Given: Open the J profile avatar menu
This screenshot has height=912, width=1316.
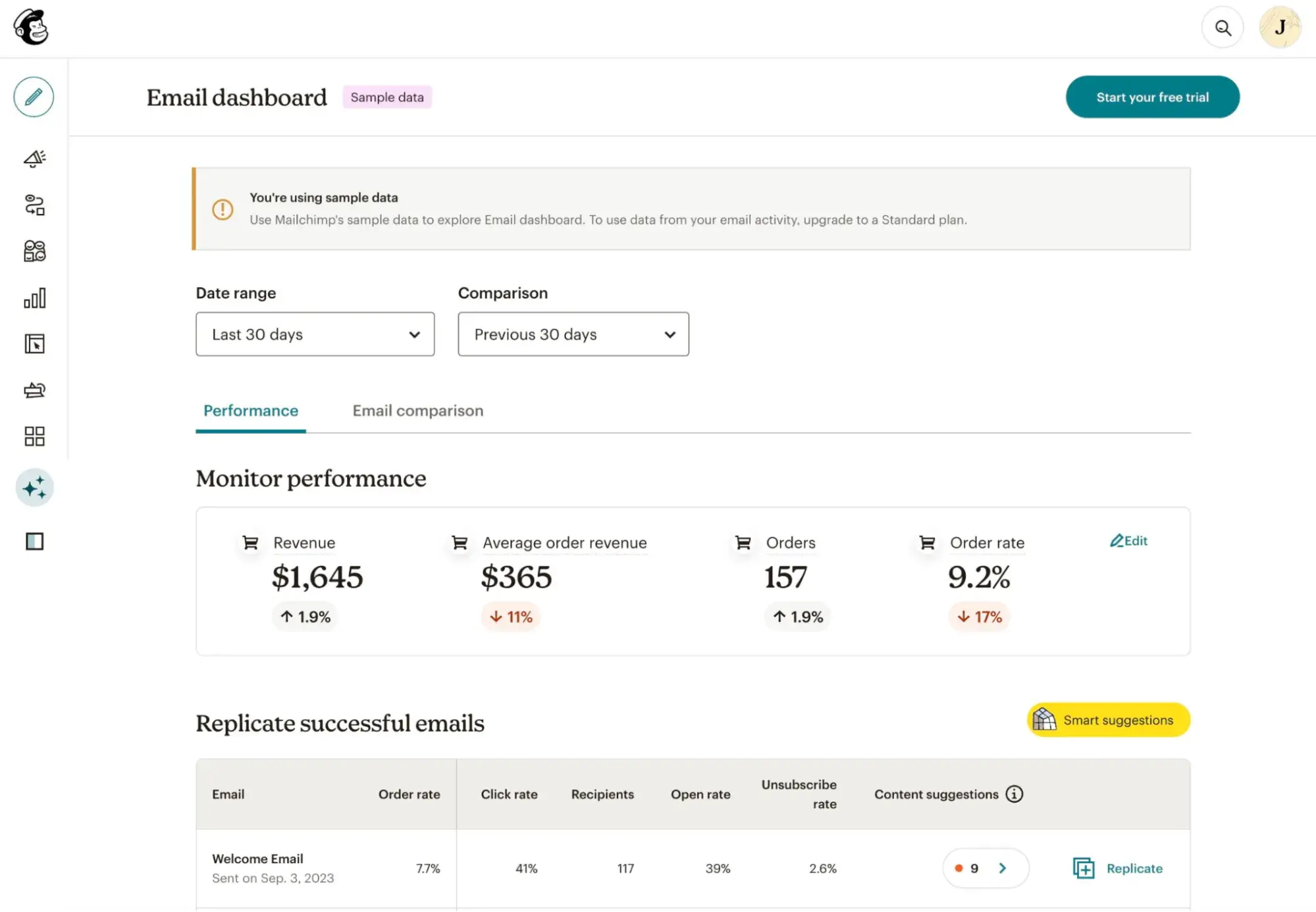Looking at the screenshot, I should point(1280,27).
